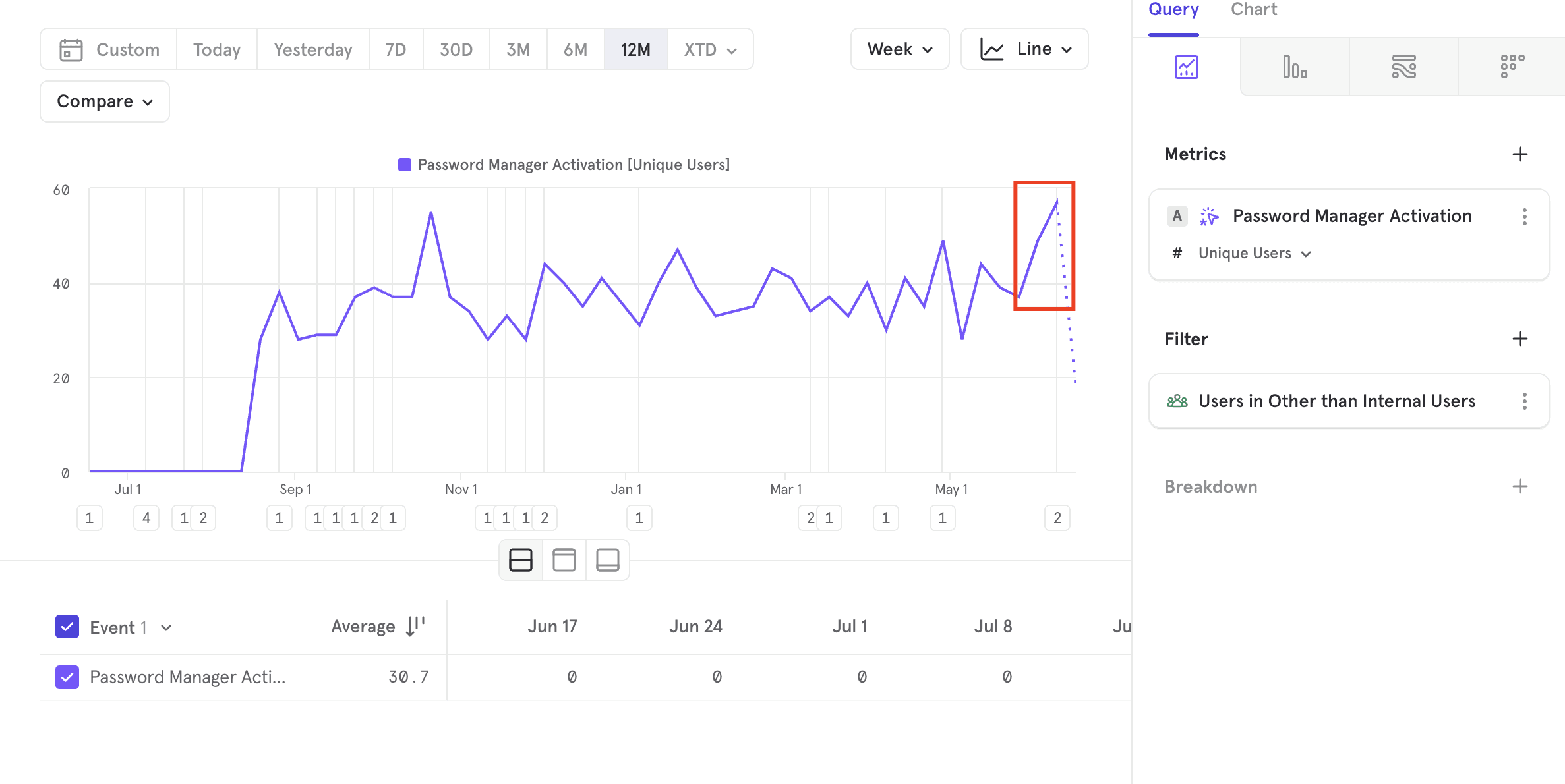The image size is (1565, 784).
Task: Select the 12M date range
Action: (635, 49)
